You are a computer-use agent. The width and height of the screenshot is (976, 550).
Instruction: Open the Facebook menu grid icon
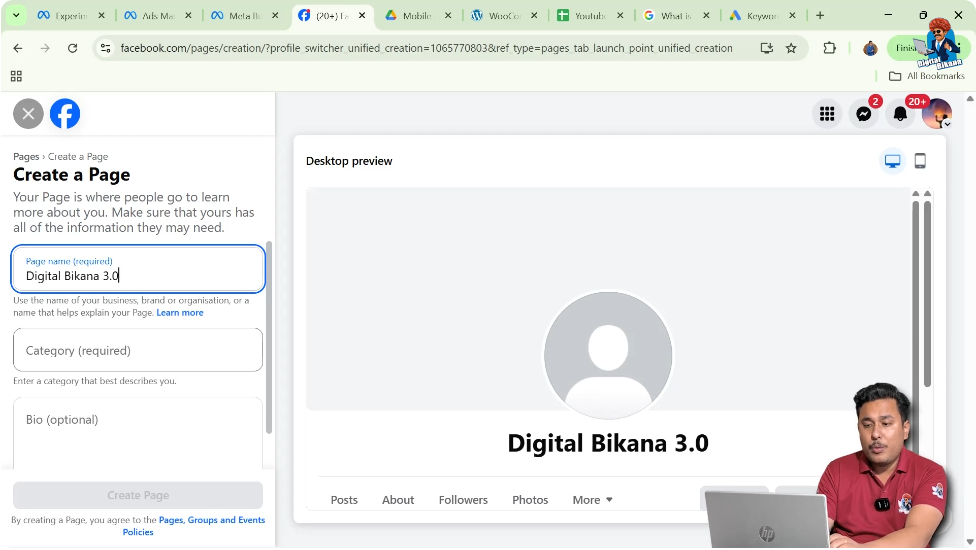click(x=827, y=114)
